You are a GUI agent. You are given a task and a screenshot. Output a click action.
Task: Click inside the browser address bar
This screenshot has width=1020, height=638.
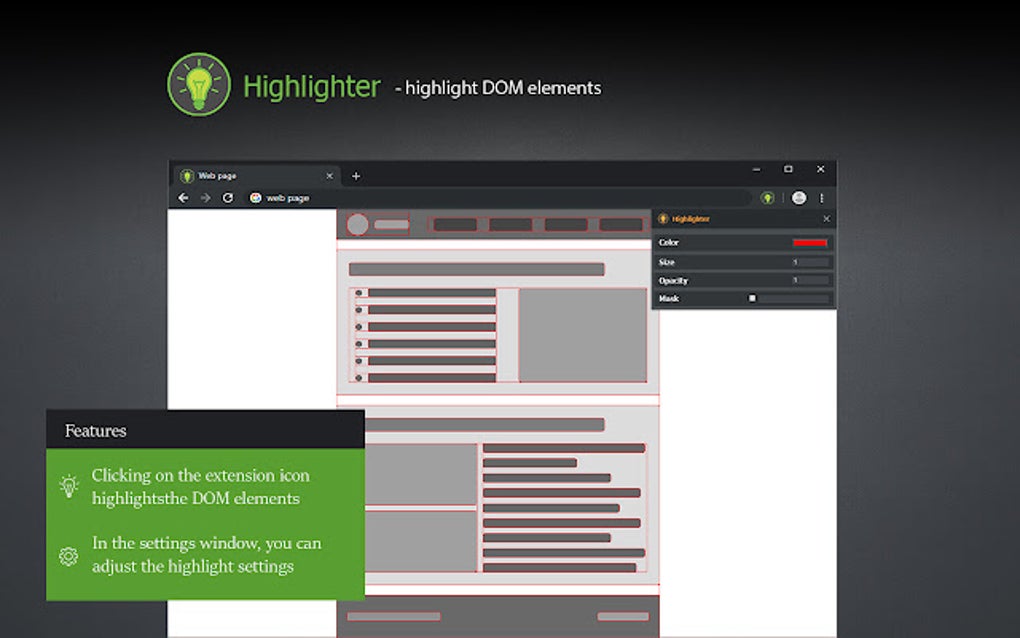tap(450, 198)
